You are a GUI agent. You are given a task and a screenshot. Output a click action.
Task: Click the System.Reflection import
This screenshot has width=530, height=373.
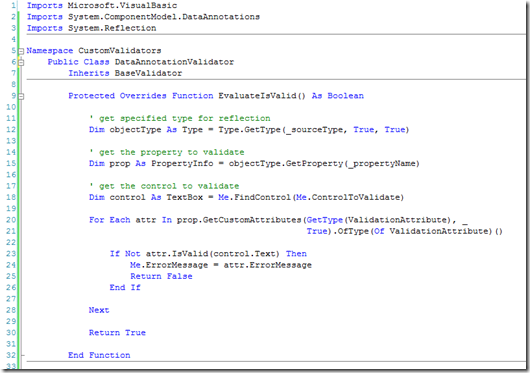coord(112,28)
